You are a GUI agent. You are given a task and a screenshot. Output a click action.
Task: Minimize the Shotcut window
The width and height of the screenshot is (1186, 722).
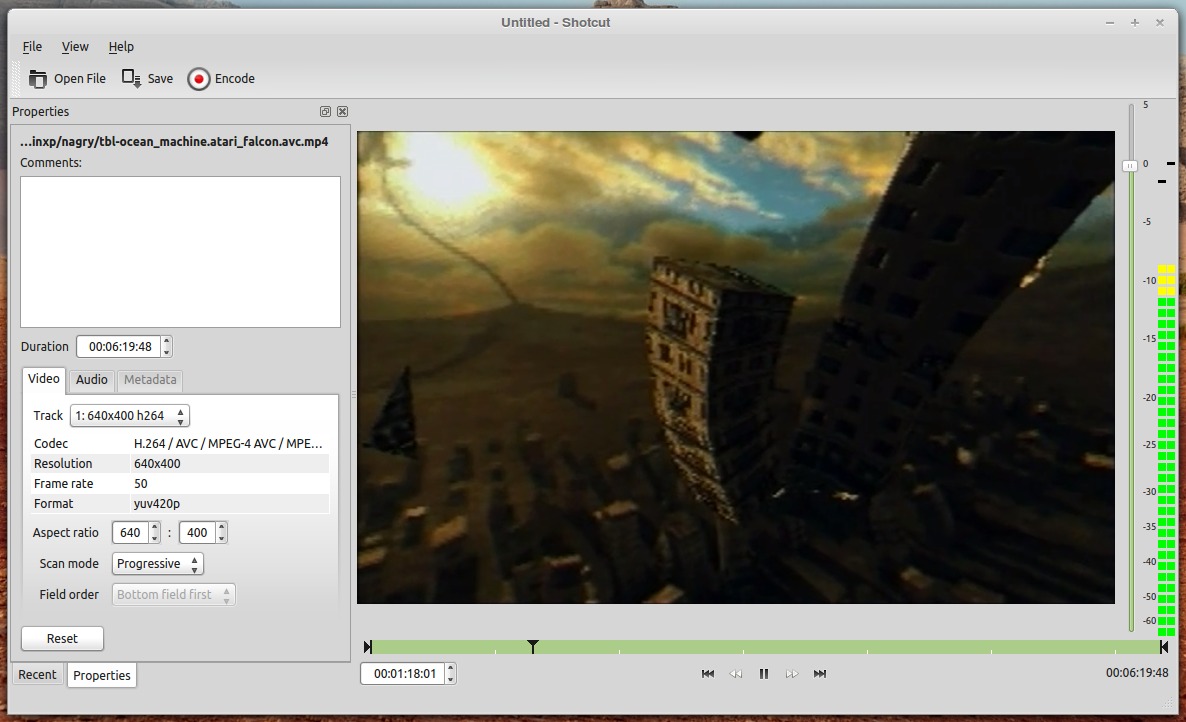pos(1110,23)
